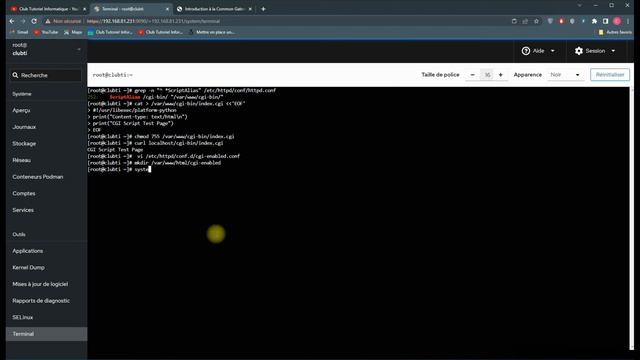Open the 'Autres favoris' bookmarks folder
The width and height of the screenshot is (640, 360).
pos(615,32)
